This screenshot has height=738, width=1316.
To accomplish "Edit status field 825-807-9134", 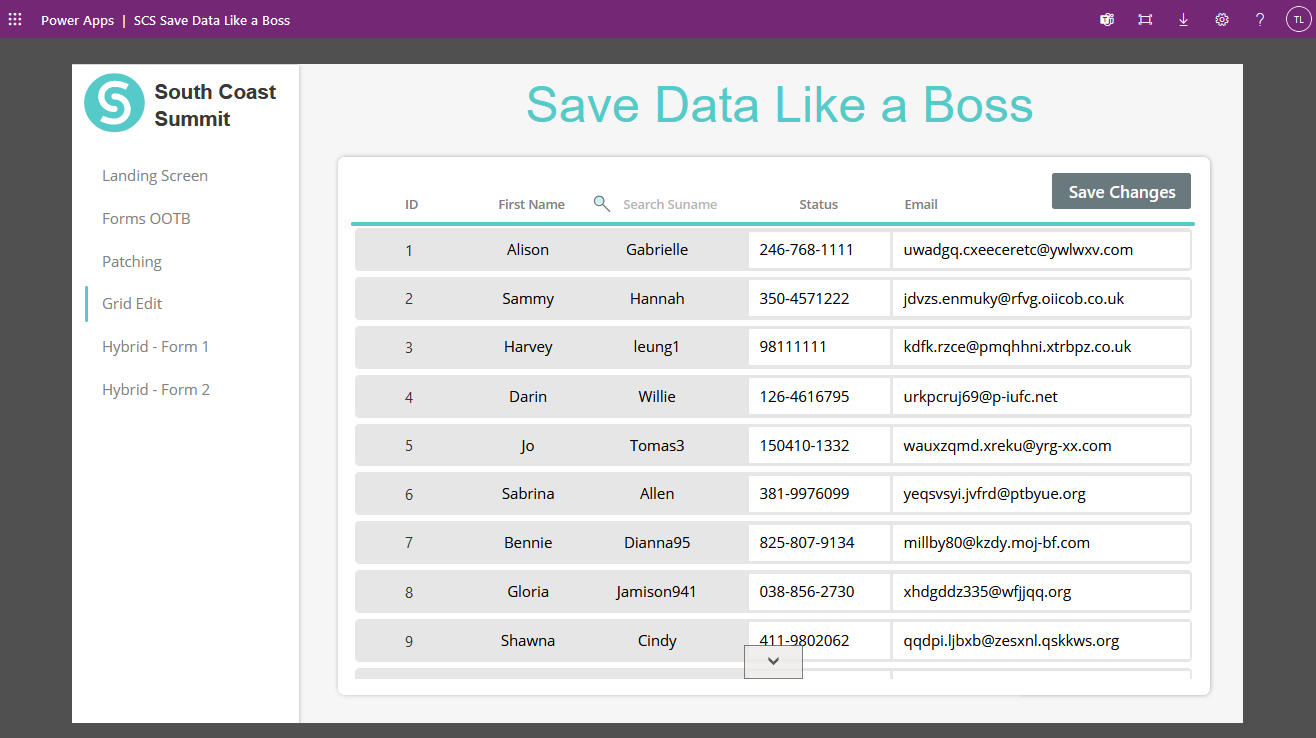I will (x=819, y=543).
